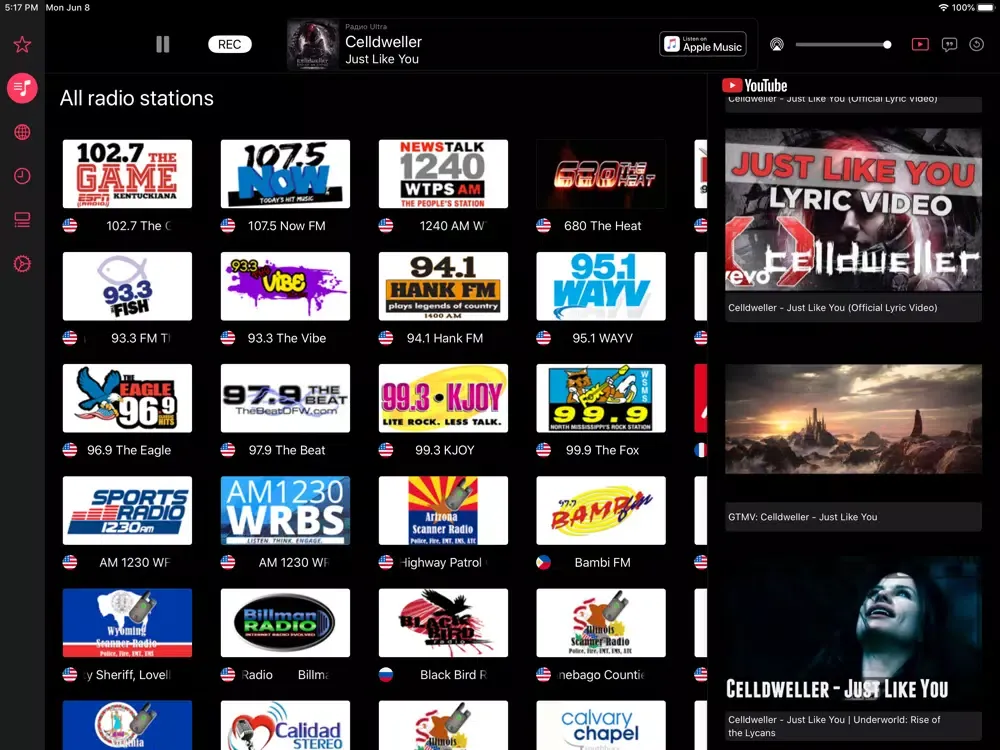Open the sleep timer icon
Image resolution: width=1000 pixels, height=750 pixels.
tap(976, 45)
